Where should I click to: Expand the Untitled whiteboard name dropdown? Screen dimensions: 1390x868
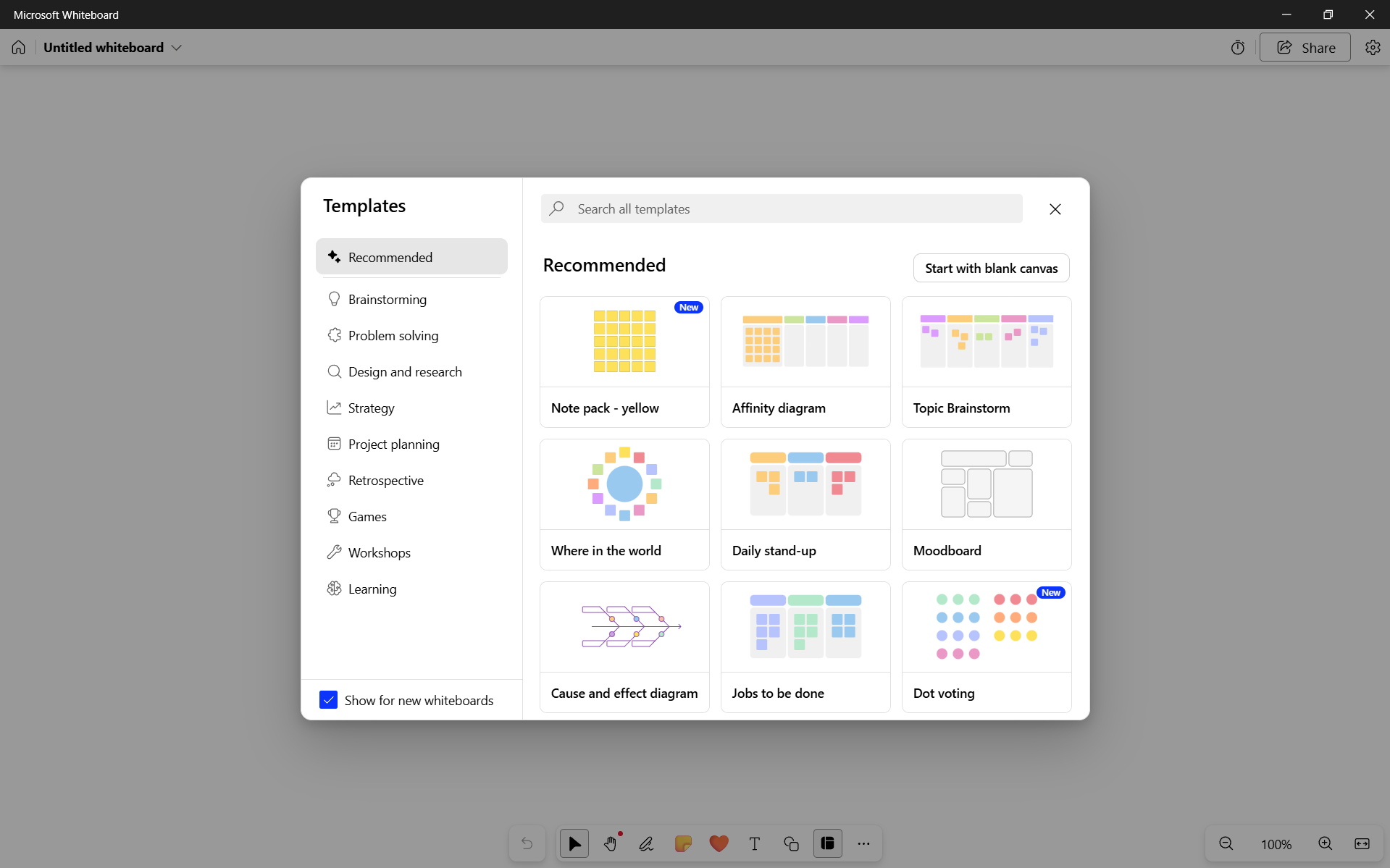point(177,48)
